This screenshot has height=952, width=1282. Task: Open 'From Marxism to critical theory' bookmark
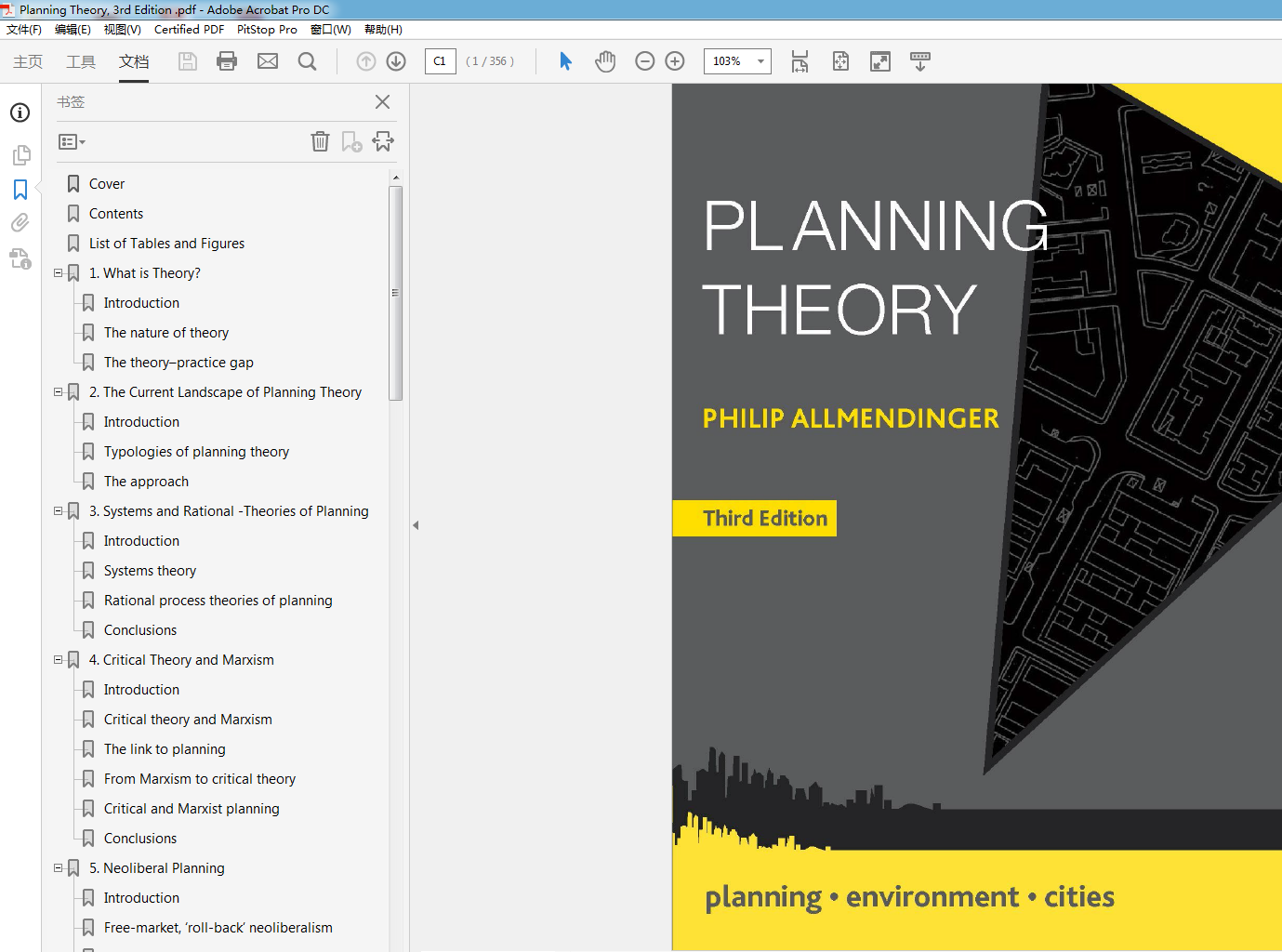[200, 779]
